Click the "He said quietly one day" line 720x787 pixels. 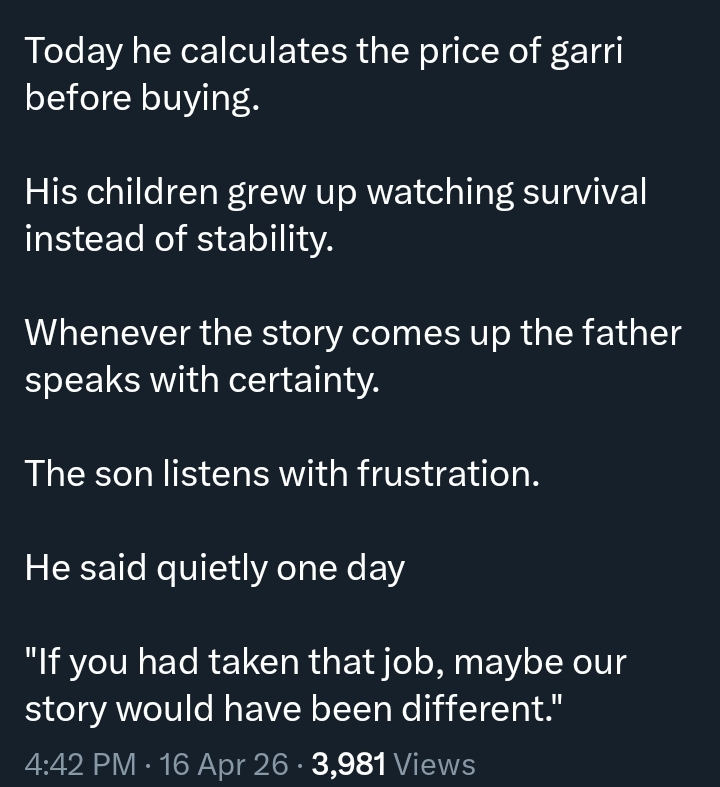[x=214, y=569]
